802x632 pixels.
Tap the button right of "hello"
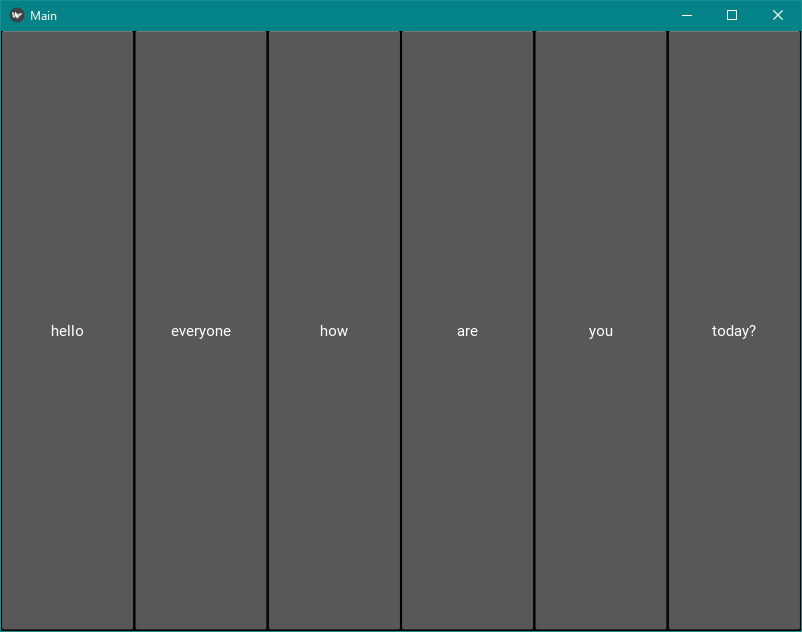pyautogui.click(x=201, y=331)
